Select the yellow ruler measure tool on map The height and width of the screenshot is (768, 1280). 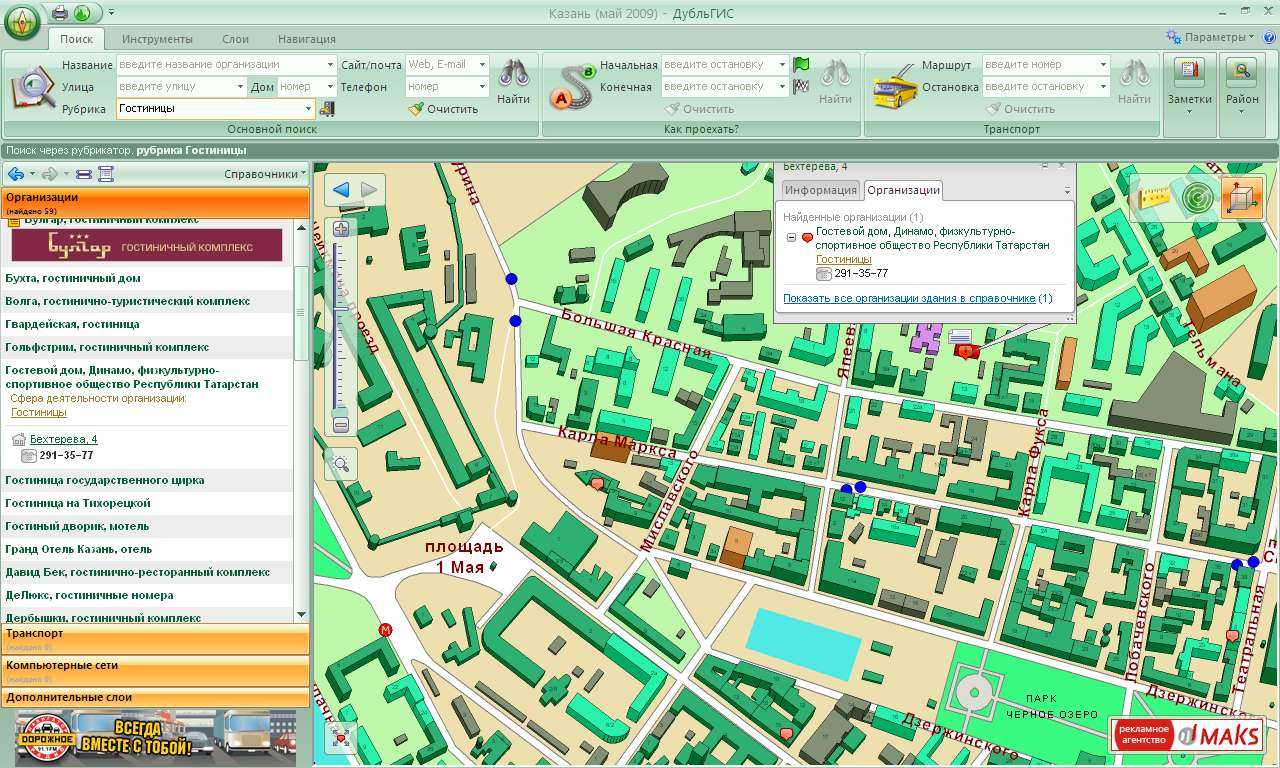click(1155, 197)
